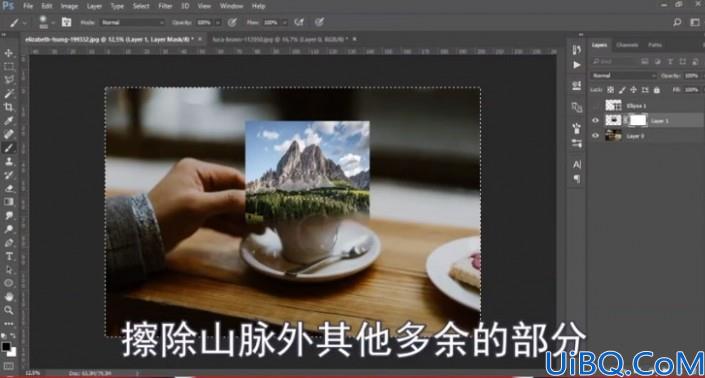Switch to the Paths tab
The height and width of the screenshot is (378, 705).
[655, 45]
